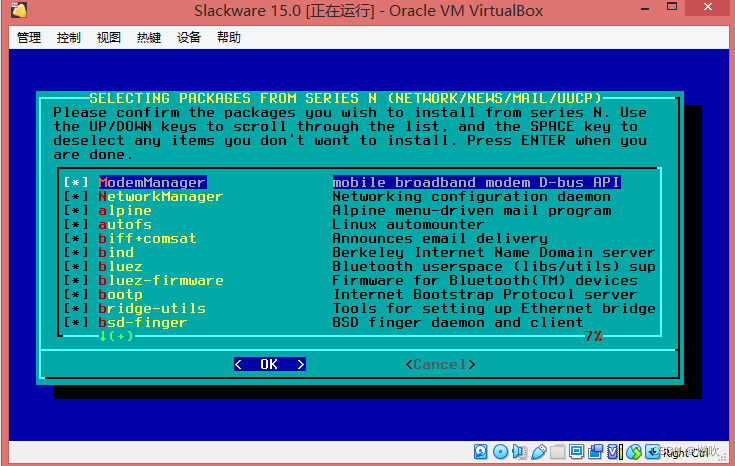Viewport: 735px width, 466px height.
Task: Select the bluez package name
Action: click(x=120, y=267)
